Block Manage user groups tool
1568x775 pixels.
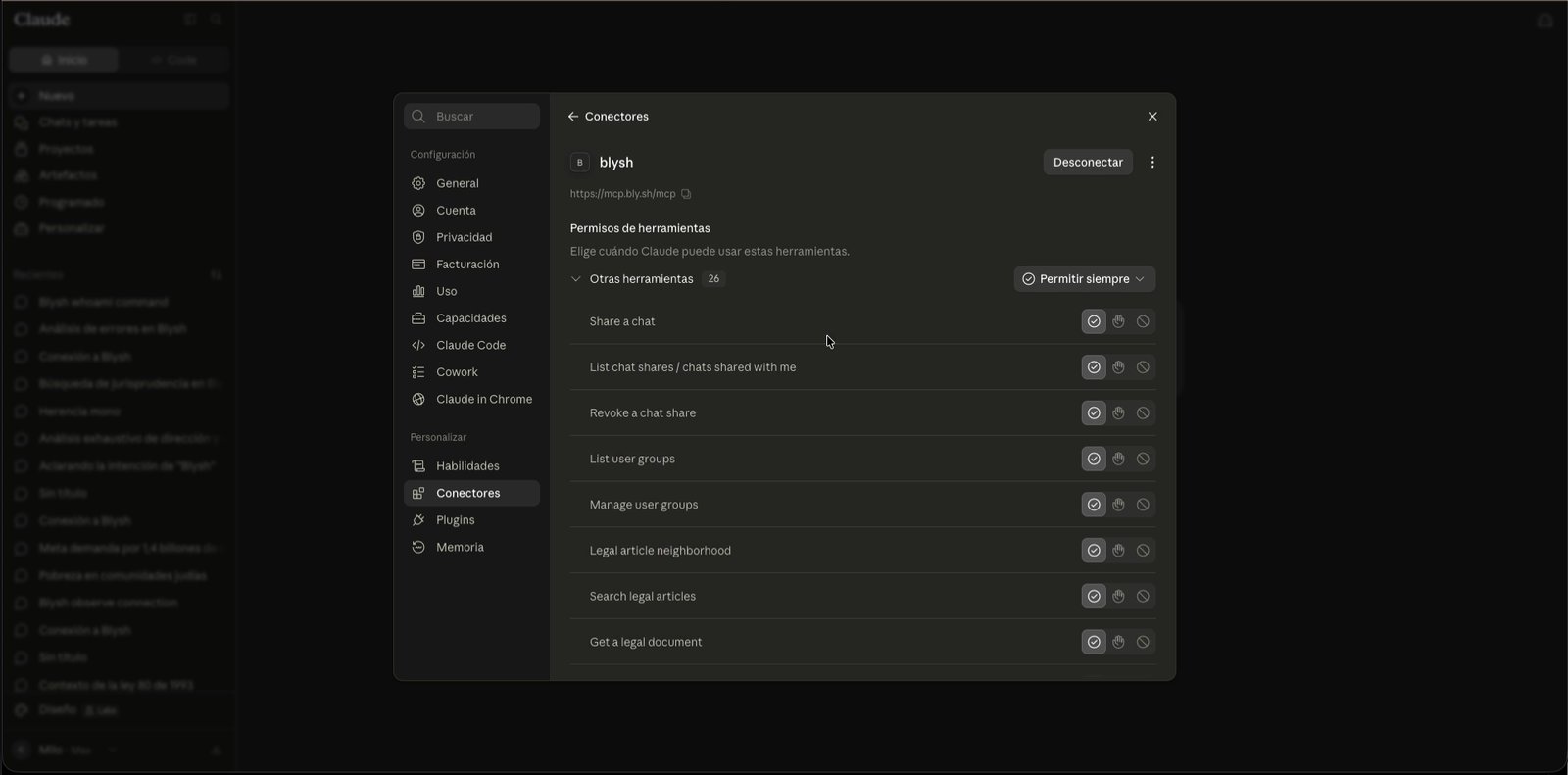click(x=1143, y=505)
